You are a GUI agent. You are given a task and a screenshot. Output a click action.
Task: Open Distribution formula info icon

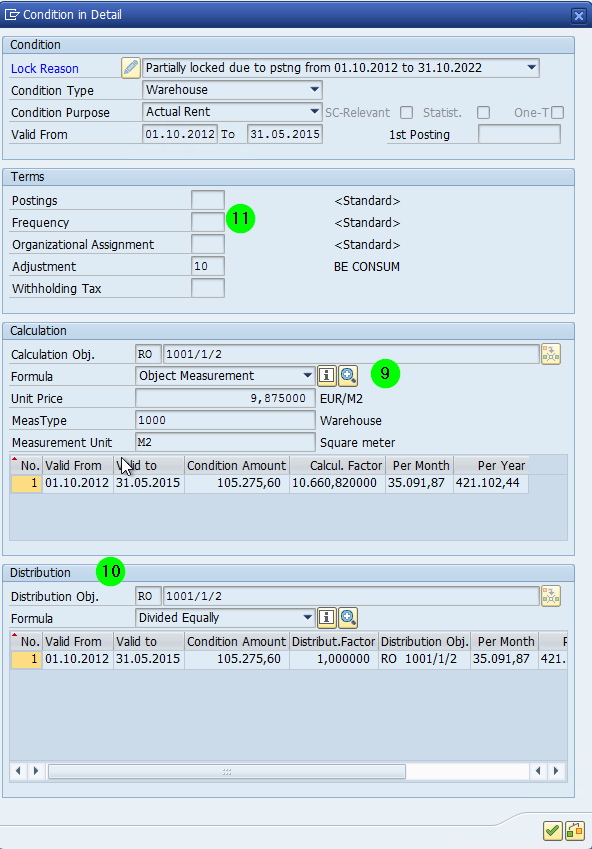click(326, 617)
